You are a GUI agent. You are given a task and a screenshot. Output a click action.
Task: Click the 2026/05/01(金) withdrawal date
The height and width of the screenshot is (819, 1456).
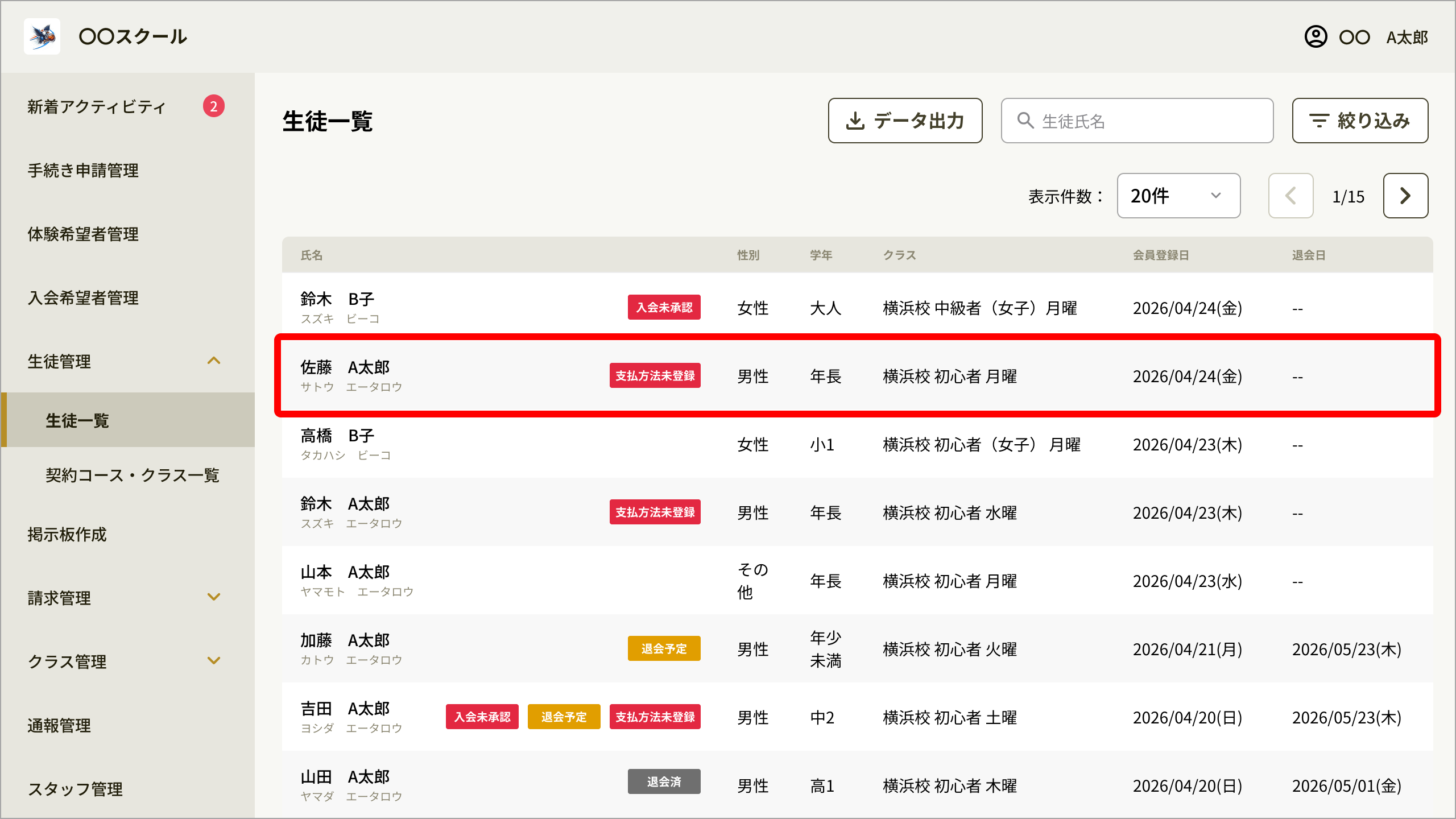click(x=1346, y=785)
